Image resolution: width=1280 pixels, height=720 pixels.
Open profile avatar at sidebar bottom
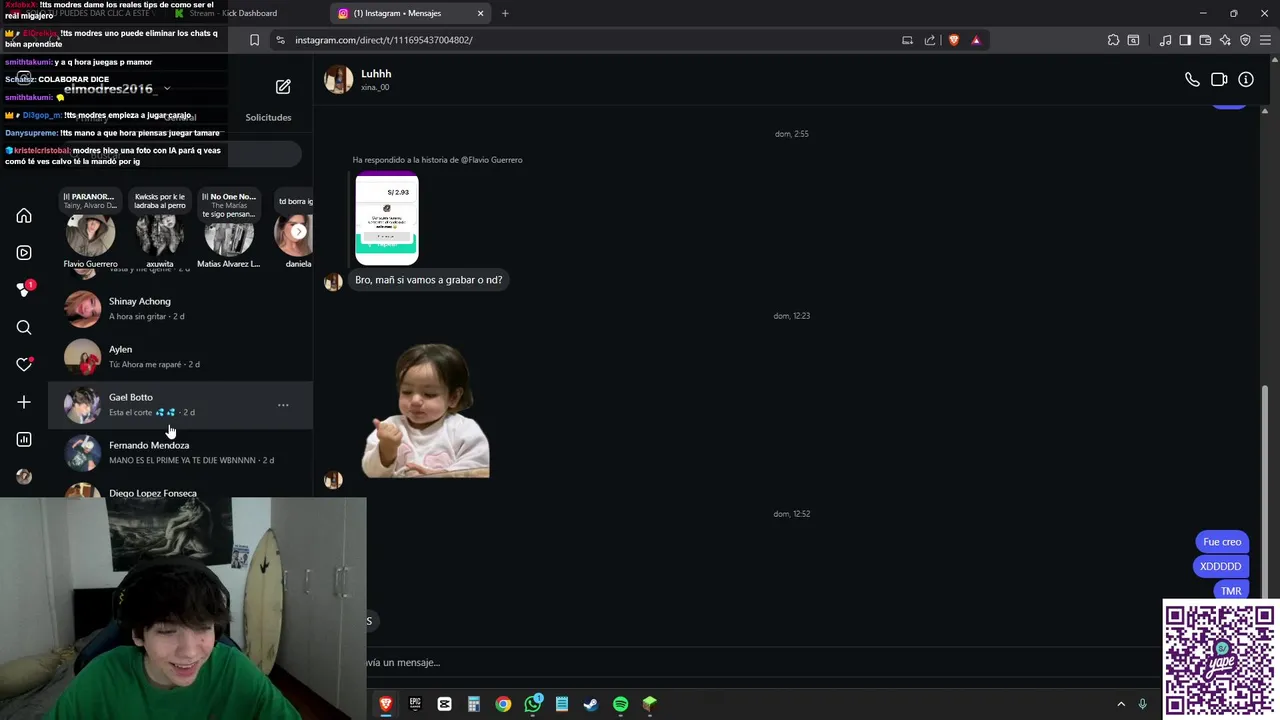(24, 477)
